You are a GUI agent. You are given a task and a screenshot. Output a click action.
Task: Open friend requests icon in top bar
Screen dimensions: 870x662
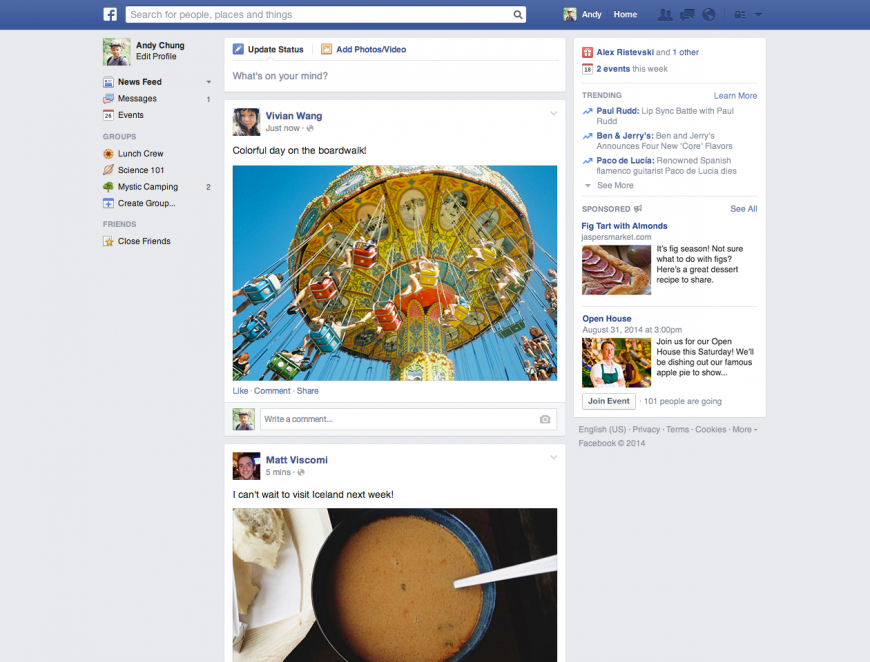click(x=665, y=15)
